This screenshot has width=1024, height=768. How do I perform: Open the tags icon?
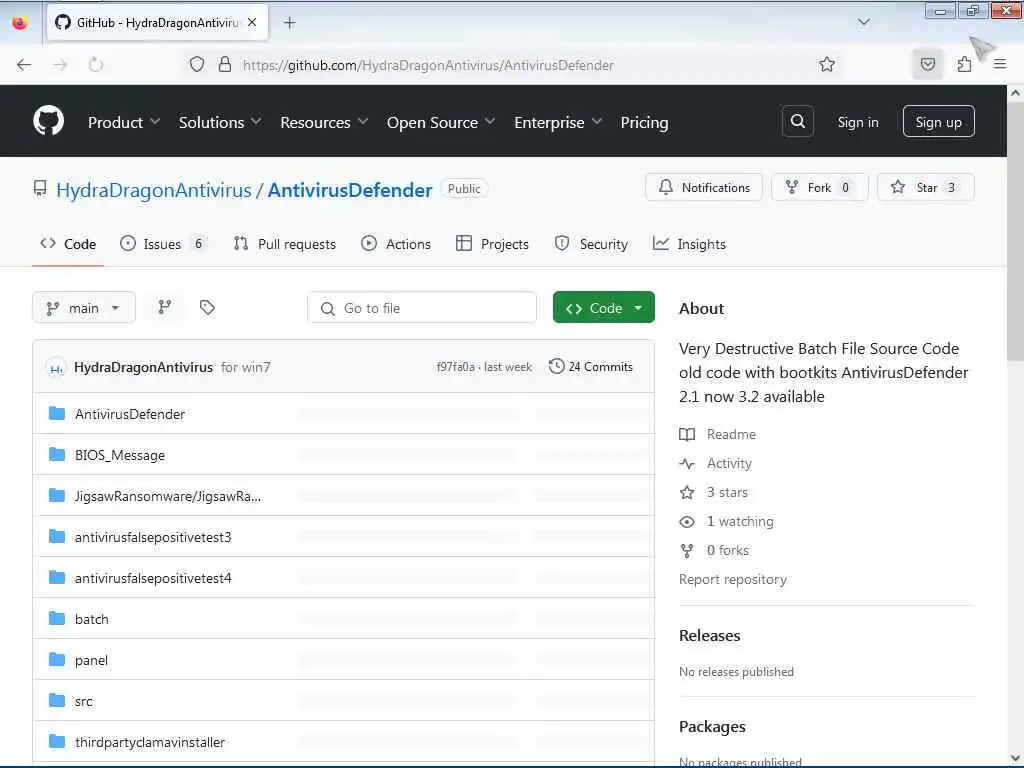tap(207, 307)
